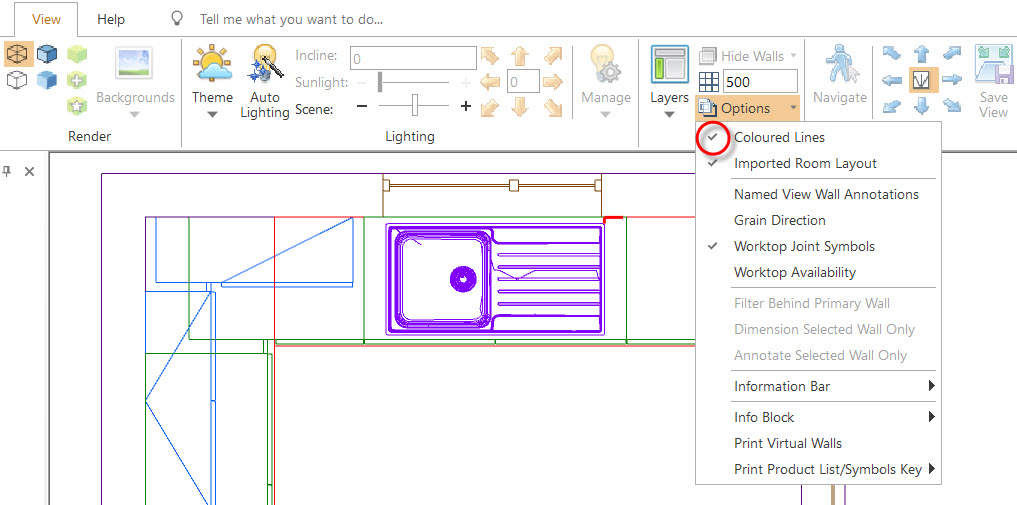Image resolution: width=1017 pixels, height=505 pixels.
Task: Click the Navigate walking figure tool
Action: (x=840, y=76)
